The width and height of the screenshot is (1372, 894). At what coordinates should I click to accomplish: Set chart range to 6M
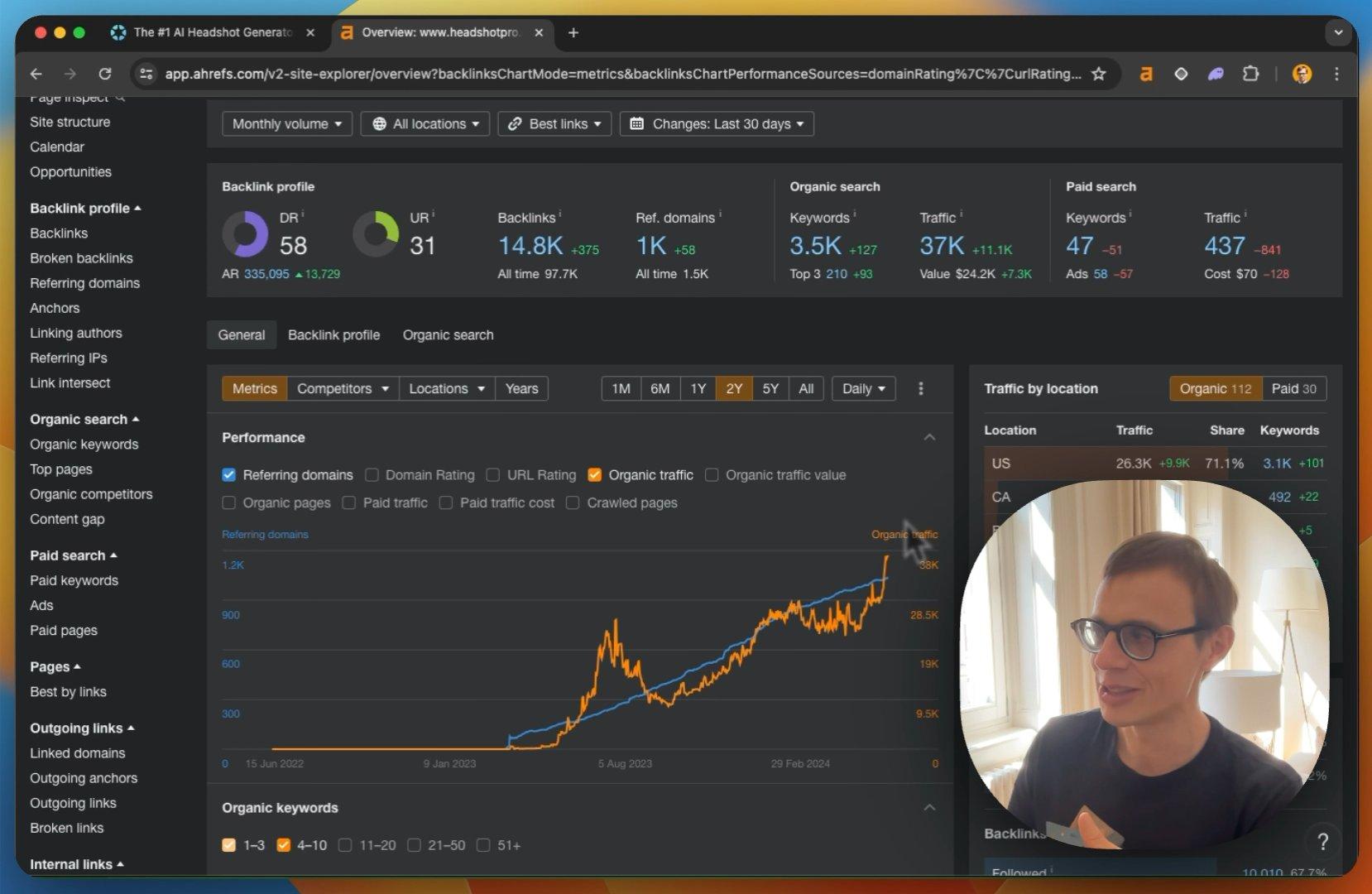[660, 388]
